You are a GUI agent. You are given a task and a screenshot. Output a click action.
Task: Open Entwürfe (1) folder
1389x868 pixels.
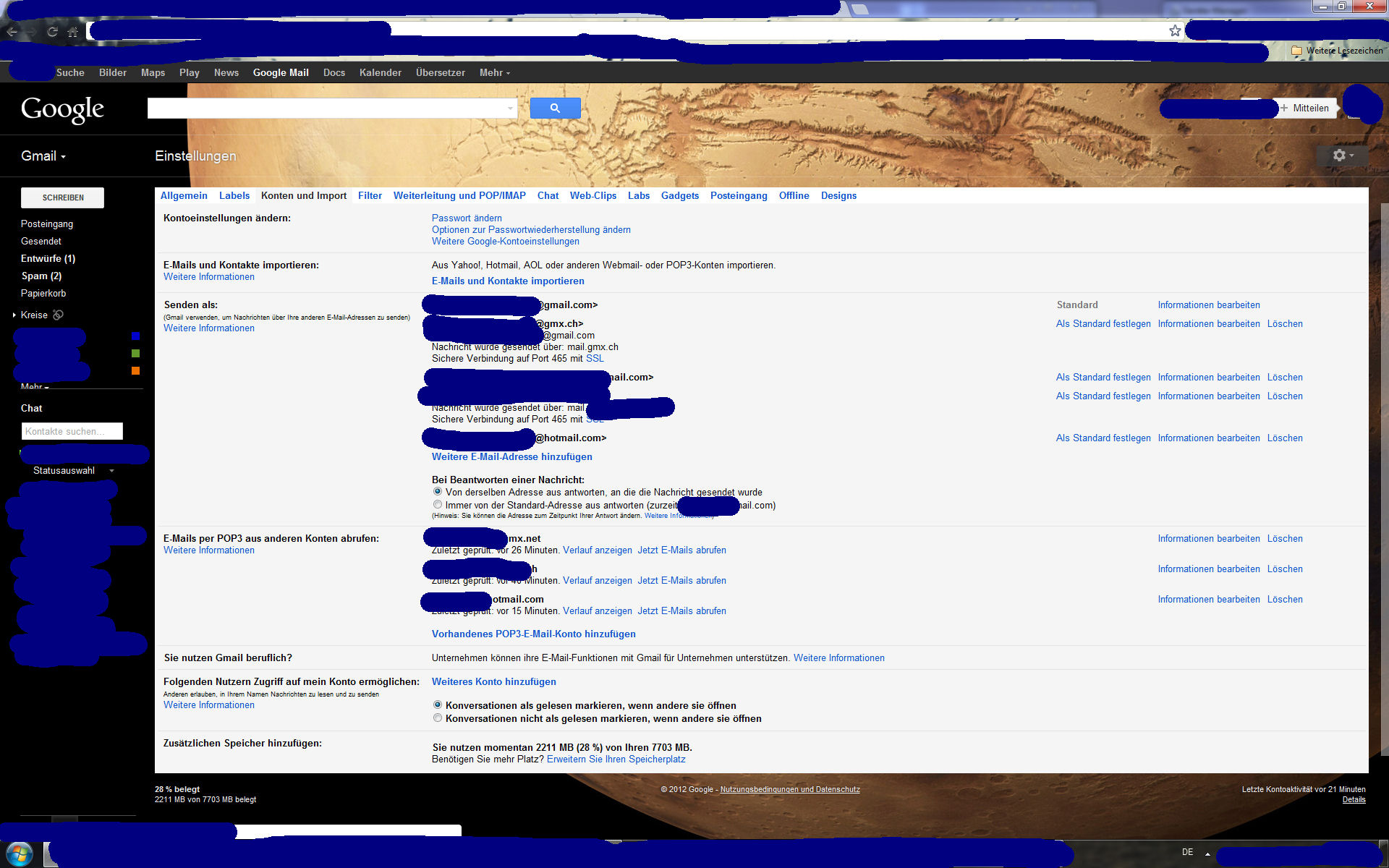tap(48, 258)
